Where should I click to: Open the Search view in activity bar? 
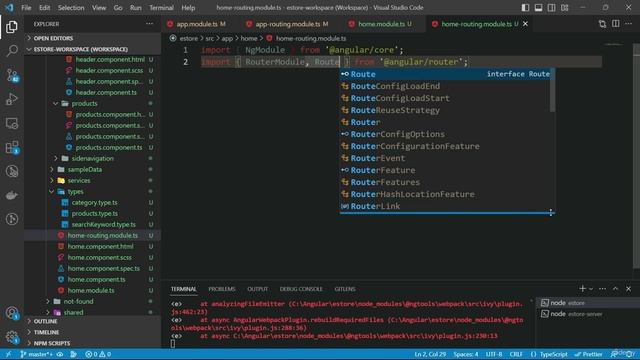coord(12,51)
